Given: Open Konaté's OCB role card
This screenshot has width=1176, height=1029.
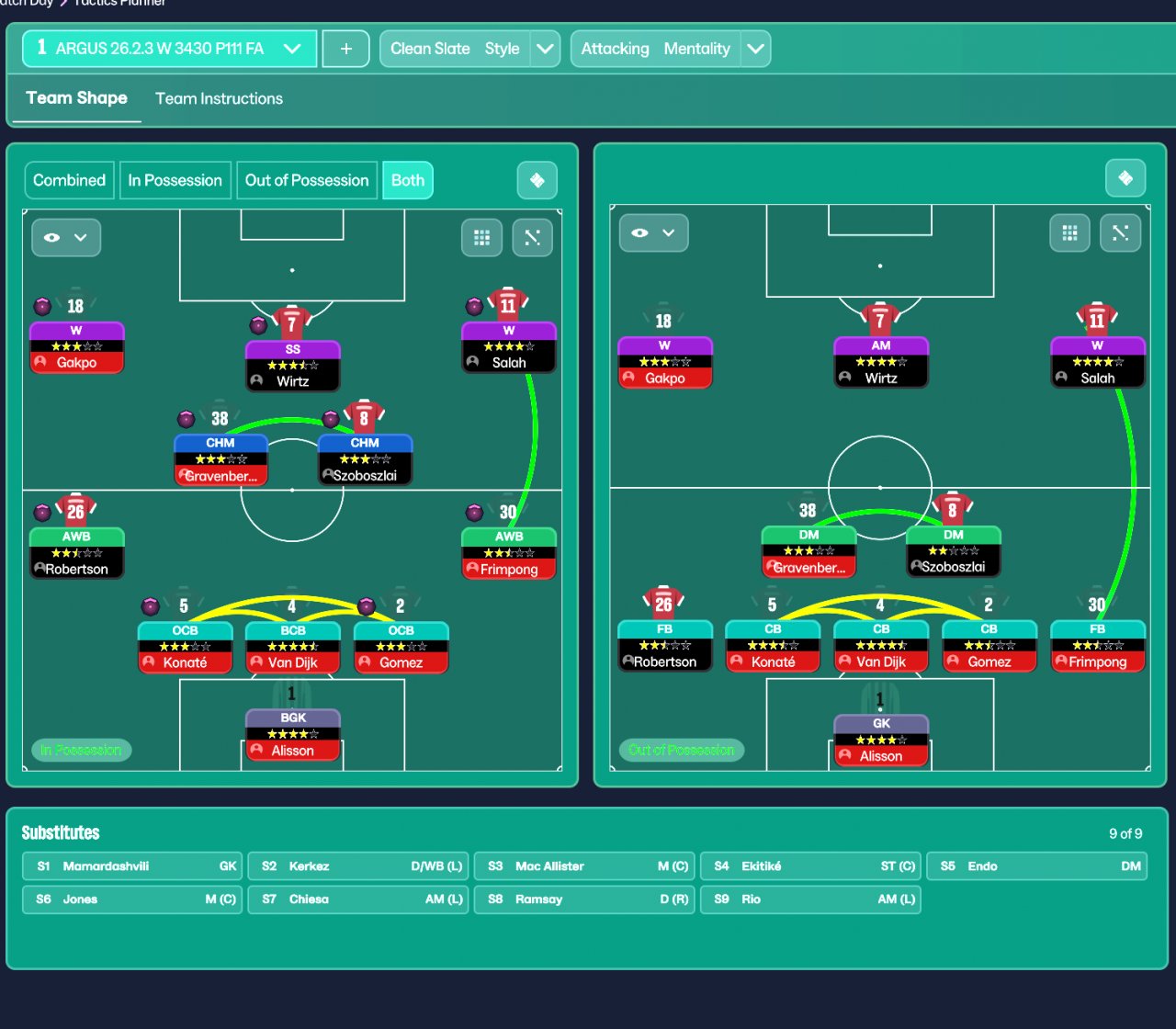Looking at the screenshot, I should pyautogui.click(x=185, y=647).
